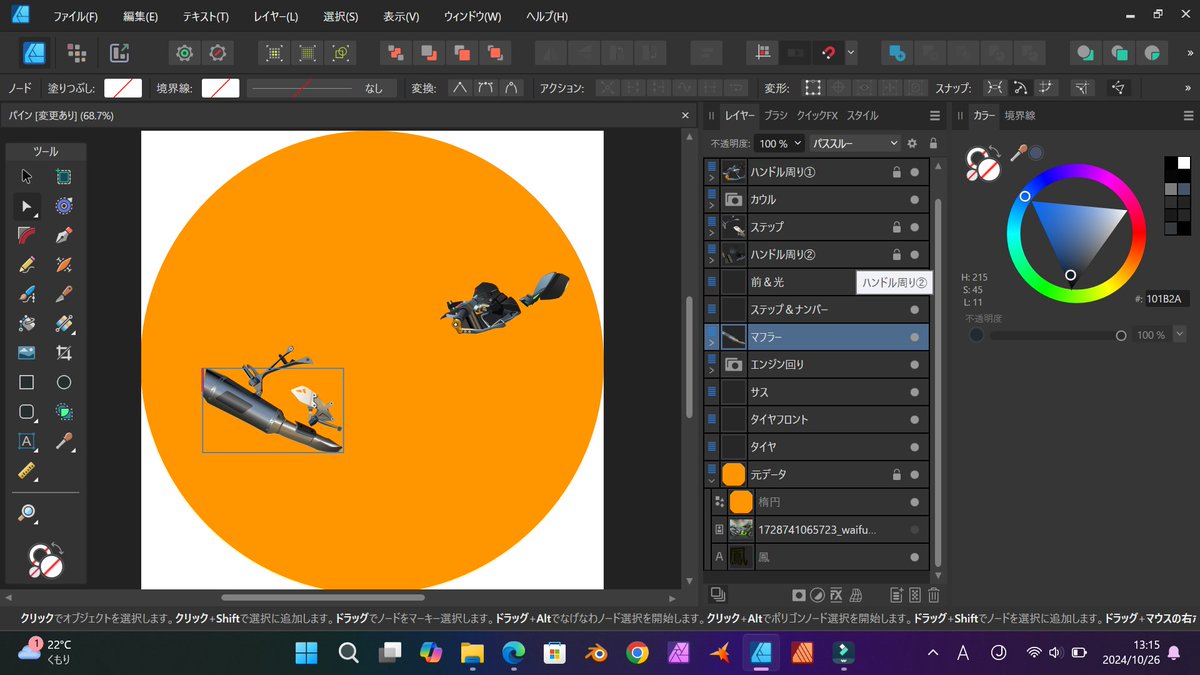
Task: Open File Explorer from taskbar
Action: tap(472, 652)
